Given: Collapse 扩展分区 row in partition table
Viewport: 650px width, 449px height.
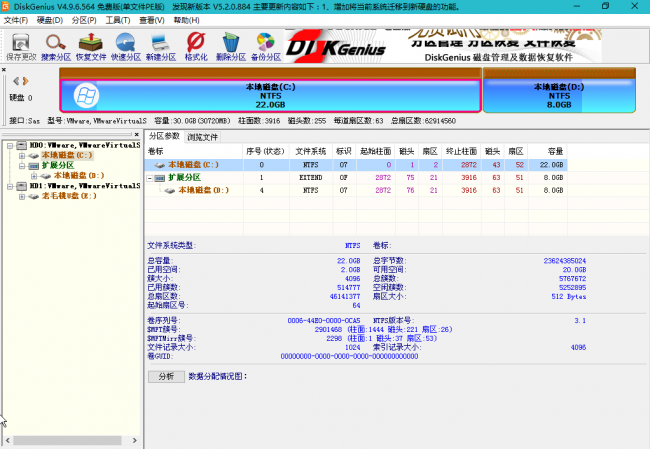Looking at the screenshot, I should tap(150, 178).
